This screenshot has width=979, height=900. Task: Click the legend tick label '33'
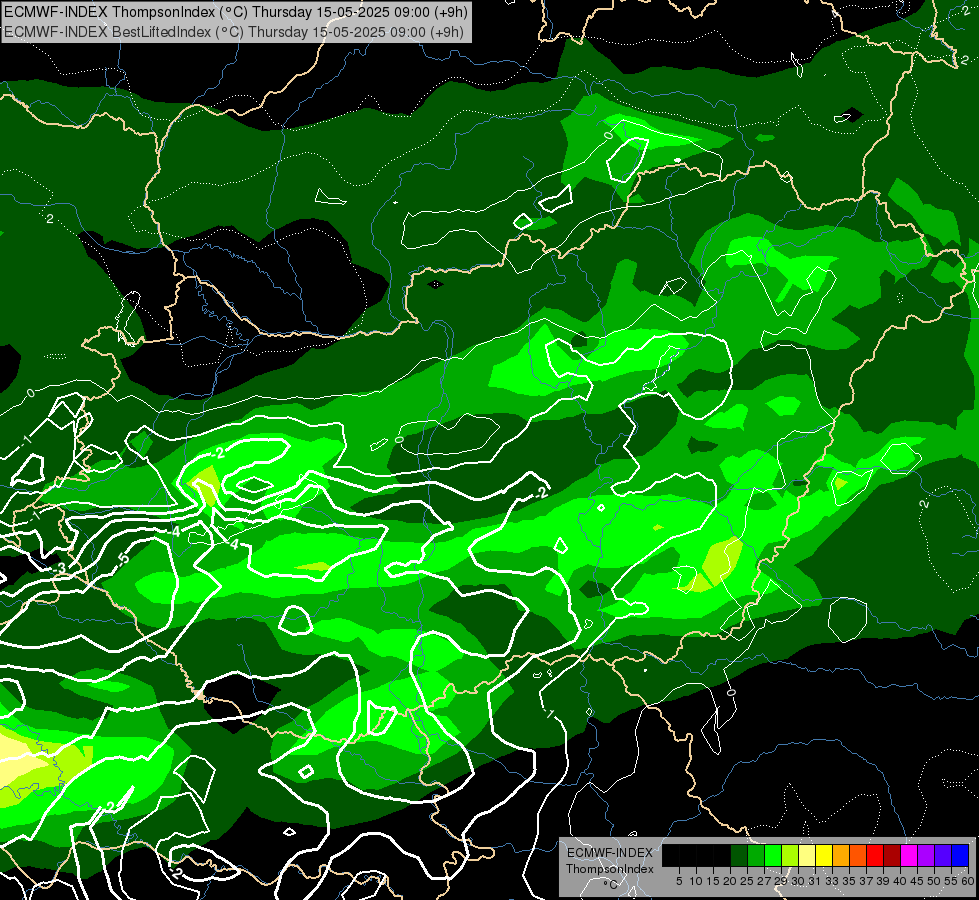point(832,881)
